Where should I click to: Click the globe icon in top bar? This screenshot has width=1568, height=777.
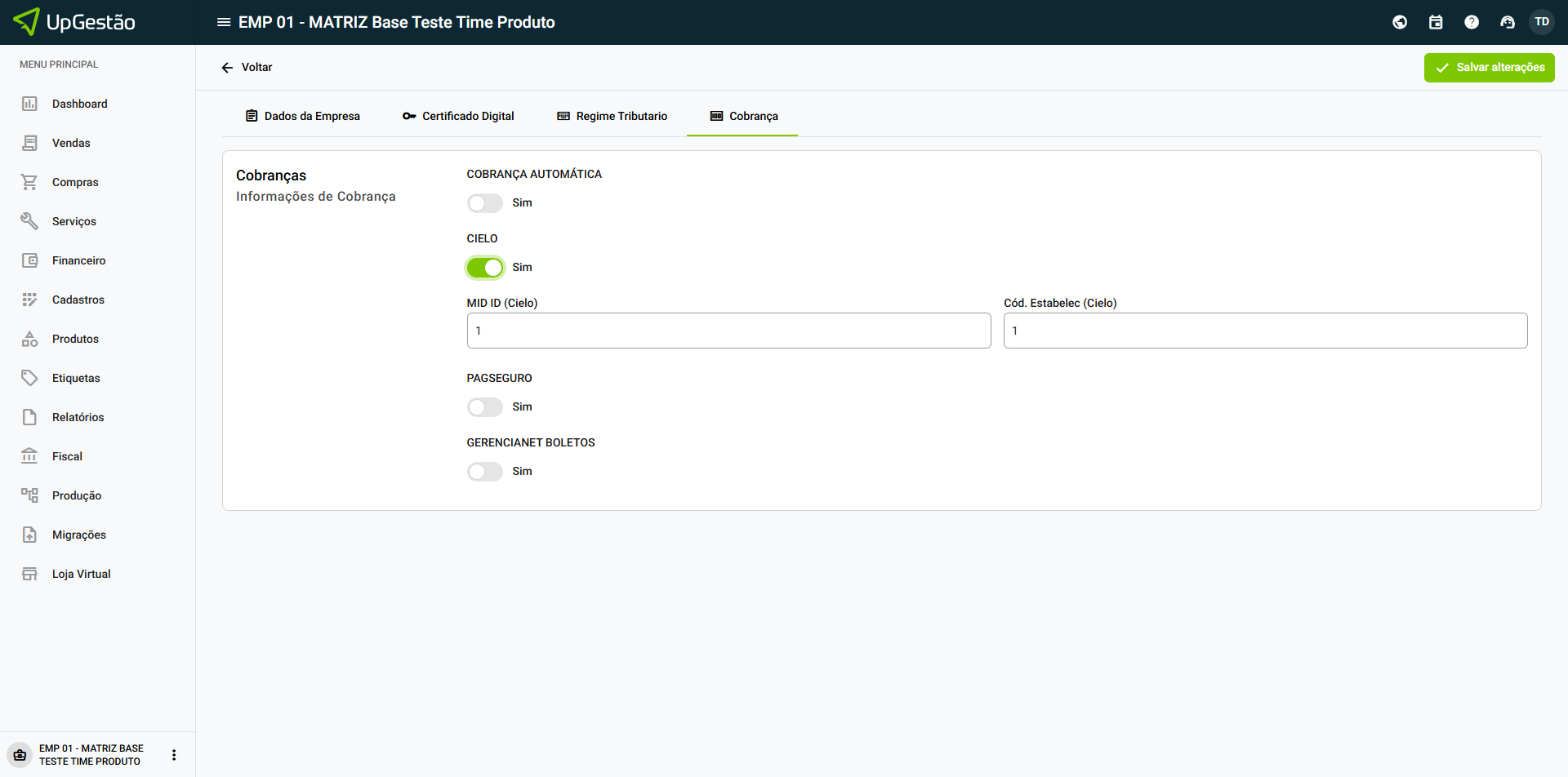tap(1400, 22)
